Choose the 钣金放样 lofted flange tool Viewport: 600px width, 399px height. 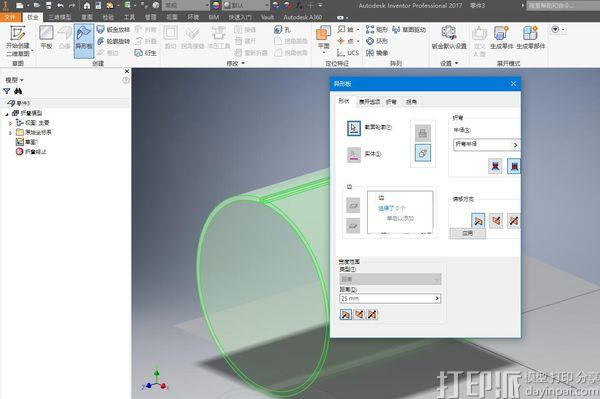[113, 29]
